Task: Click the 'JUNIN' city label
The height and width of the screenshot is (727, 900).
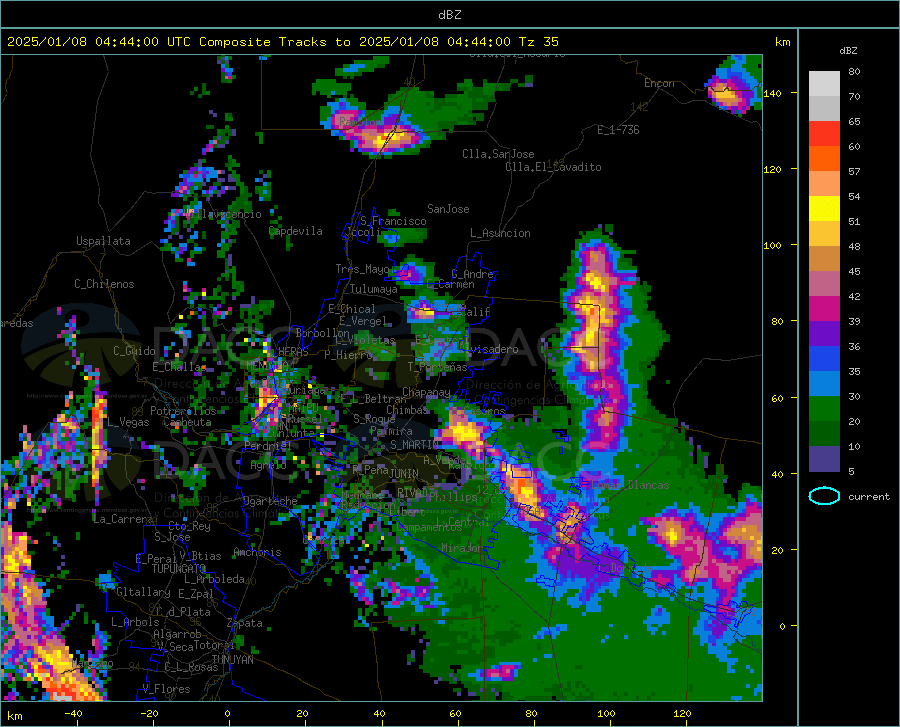Action: click(x=404, y=473)
